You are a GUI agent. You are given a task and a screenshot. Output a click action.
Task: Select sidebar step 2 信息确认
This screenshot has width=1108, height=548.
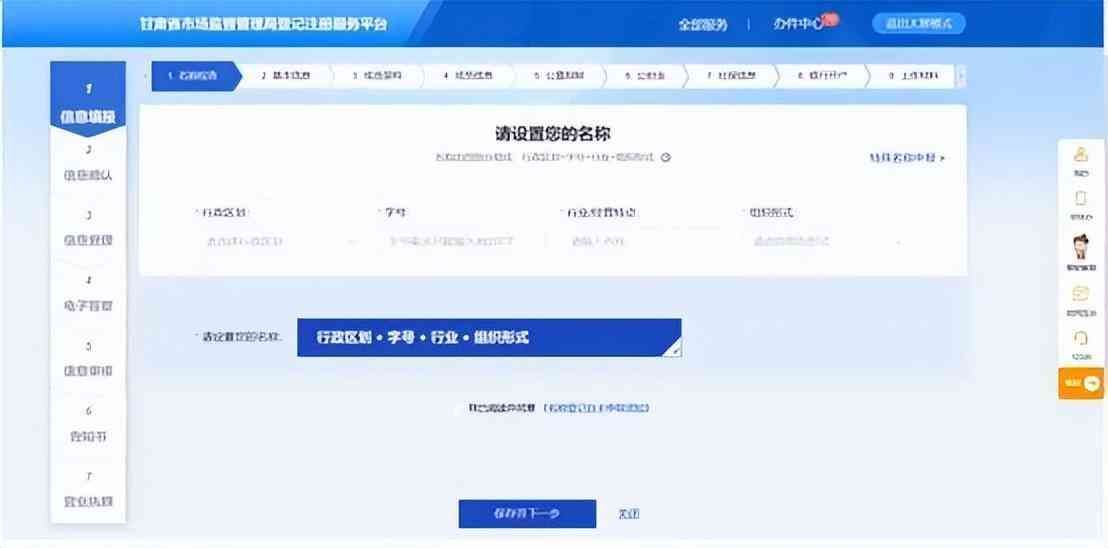point(88,164)
